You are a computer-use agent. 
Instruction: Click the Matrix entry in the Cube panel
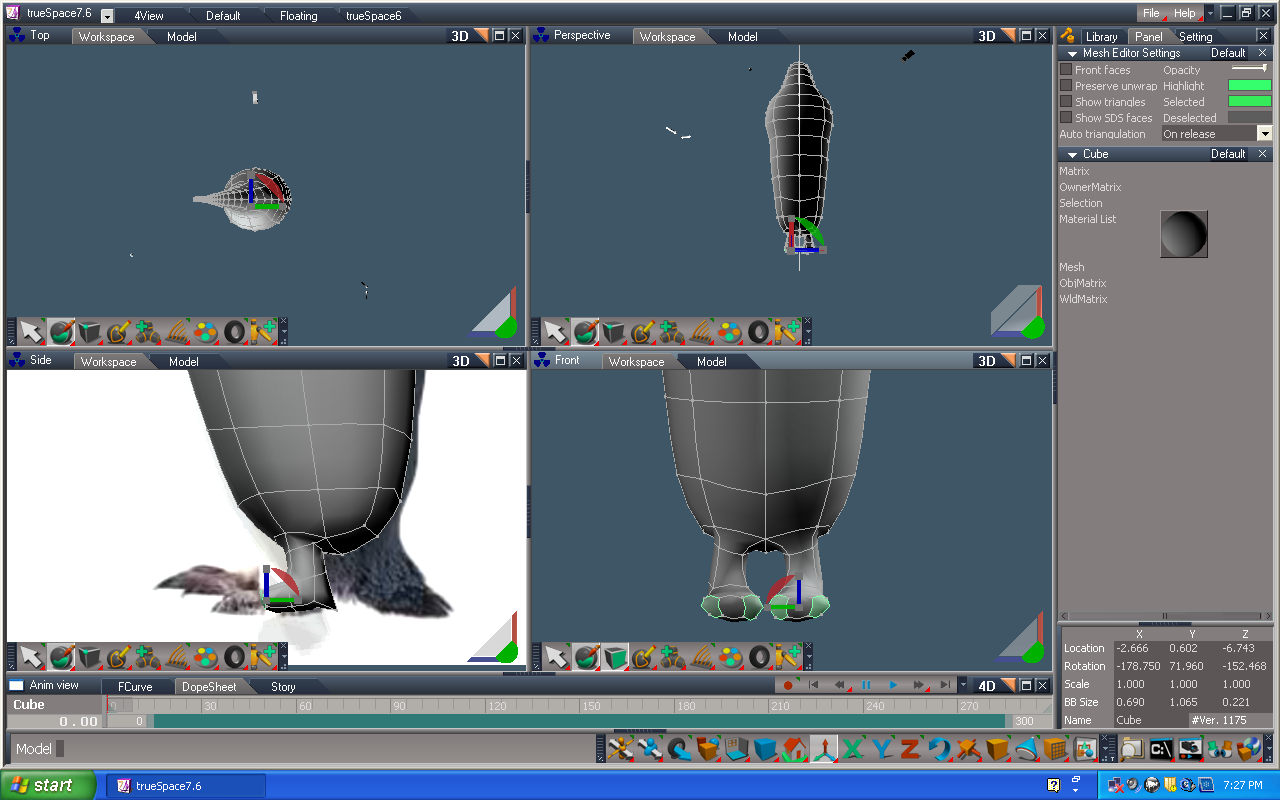pyautogui.click(x=1074, y=170)
